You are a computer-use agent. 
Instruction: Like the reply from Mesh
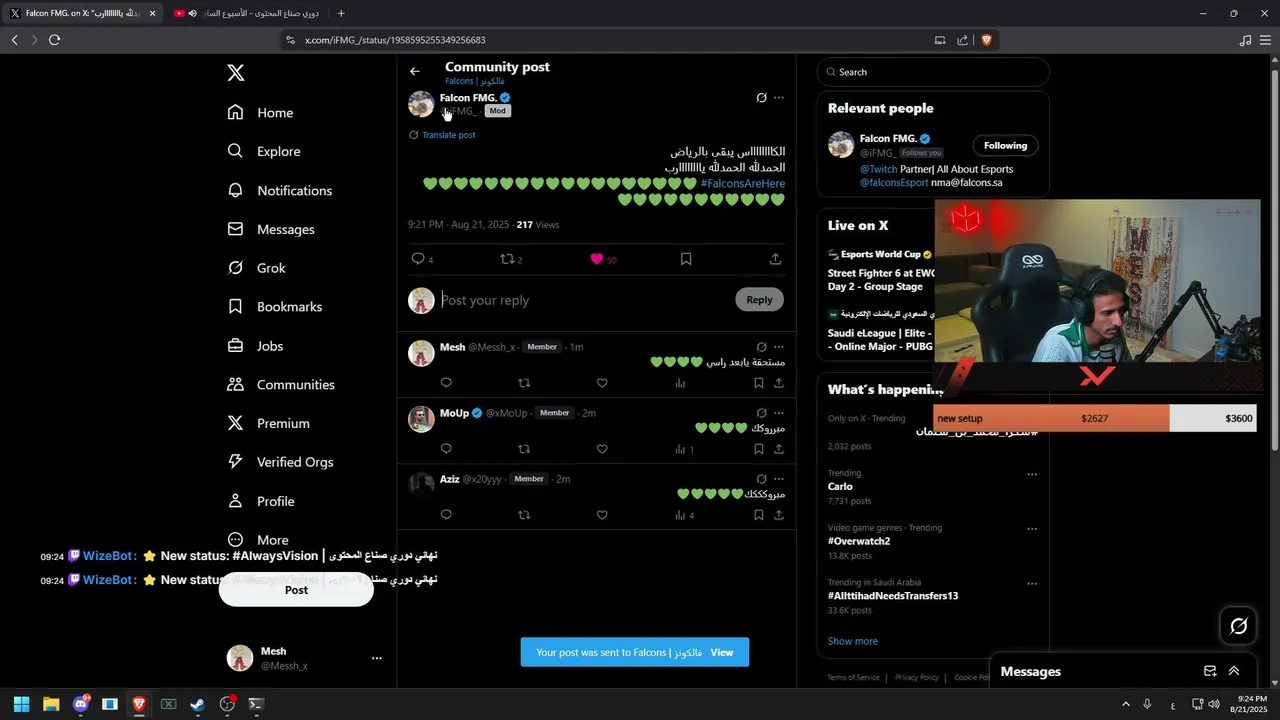click(x=602, y=383)
